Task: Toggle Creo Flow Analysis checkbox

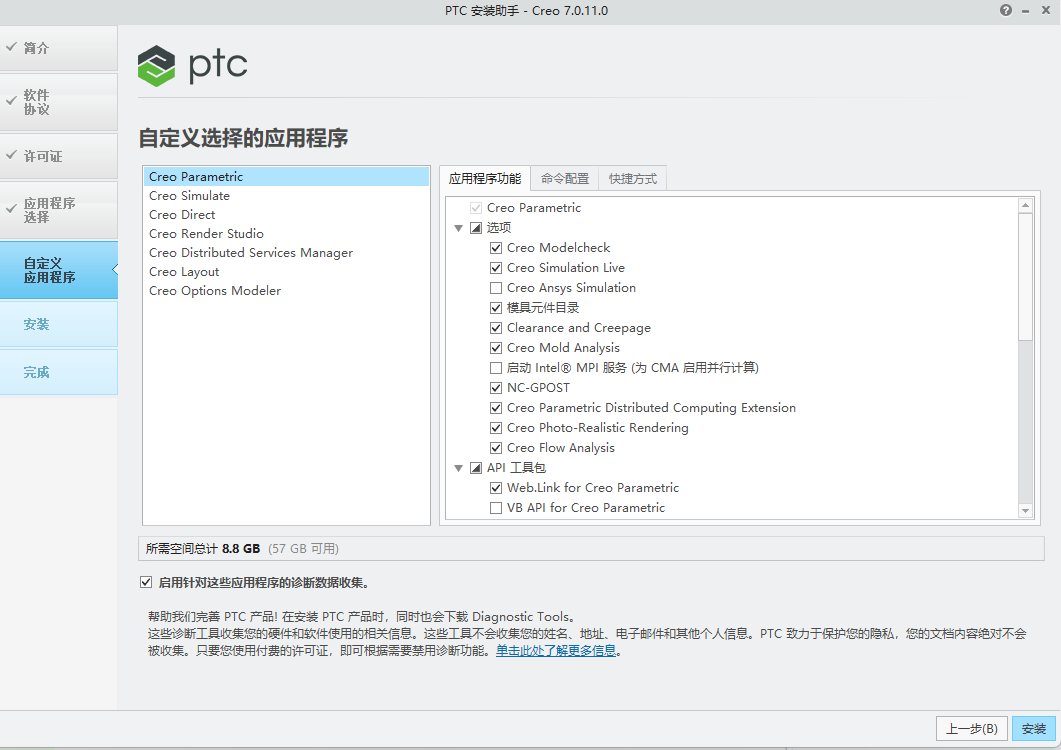Action: point(496,448)
